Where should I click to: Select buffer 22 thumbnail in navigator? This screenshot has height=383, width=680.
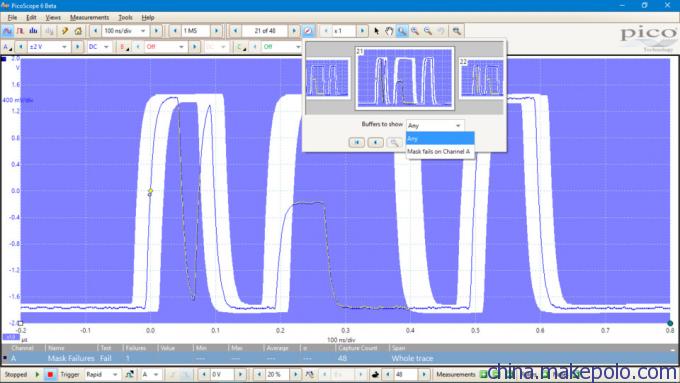[x=481, y=78]
